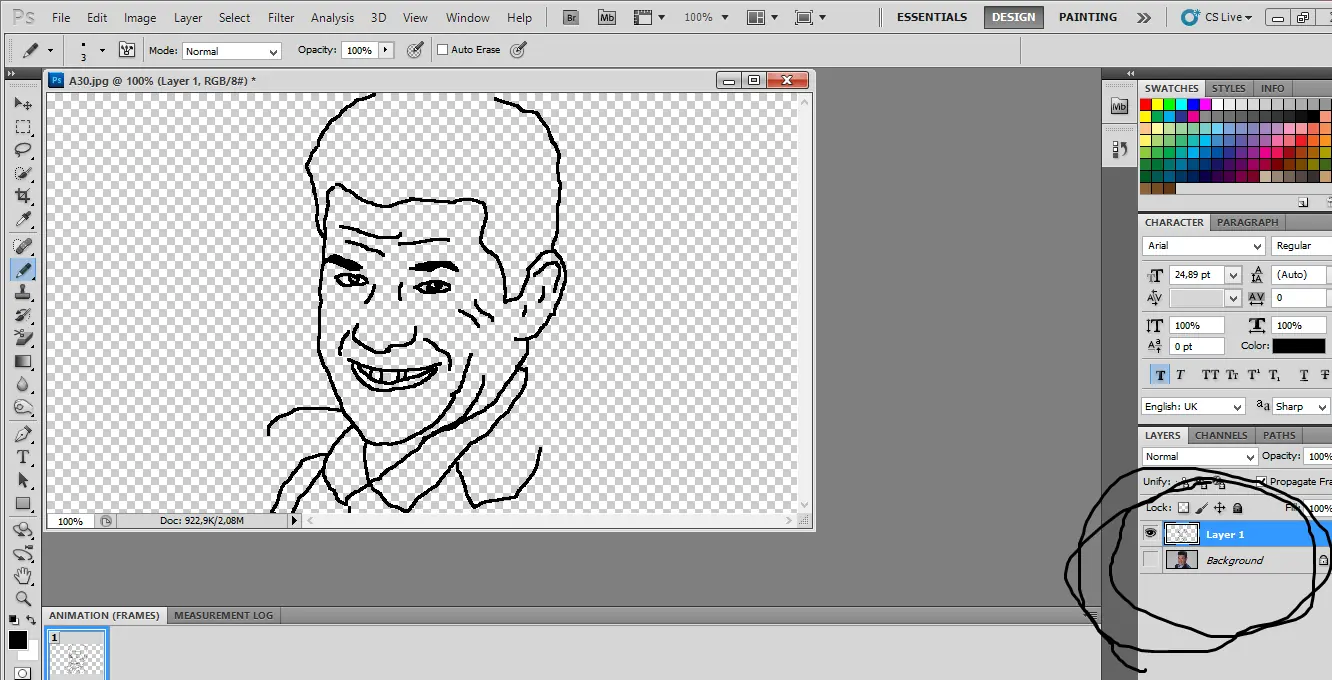
Task: Select the Move tool
Action: [x=22, y=104]
